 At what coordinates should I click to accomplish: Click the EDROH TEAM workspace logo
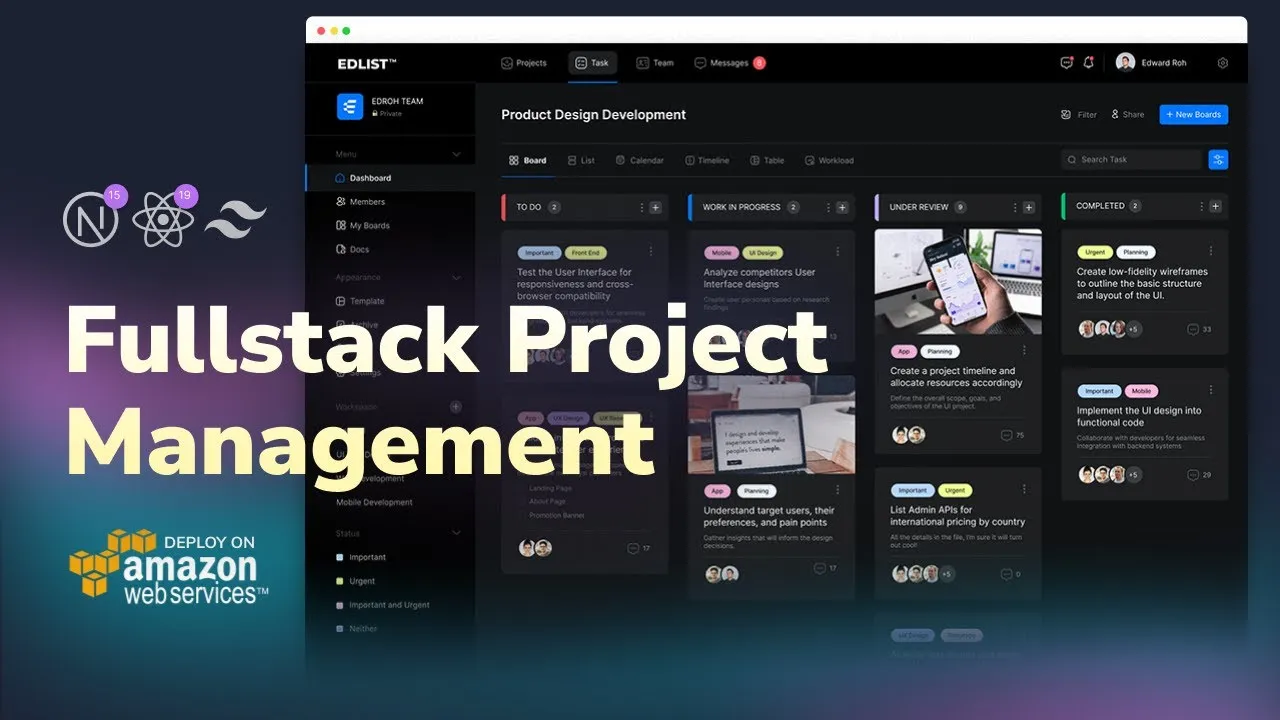(x=350, y=107)
